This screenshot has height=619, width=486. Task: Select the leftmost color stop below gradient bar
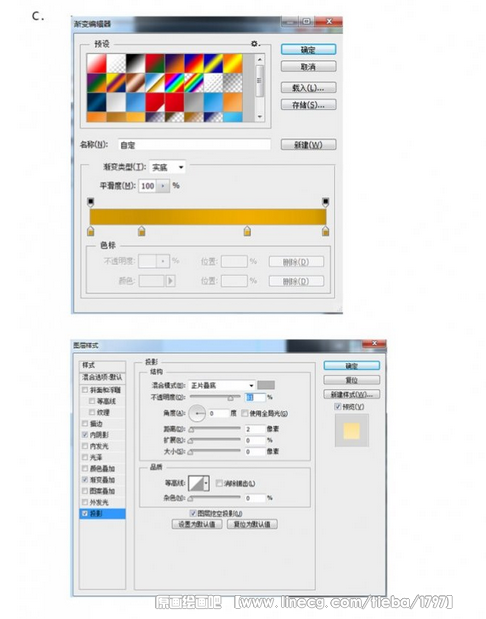[x=90, y=231]
